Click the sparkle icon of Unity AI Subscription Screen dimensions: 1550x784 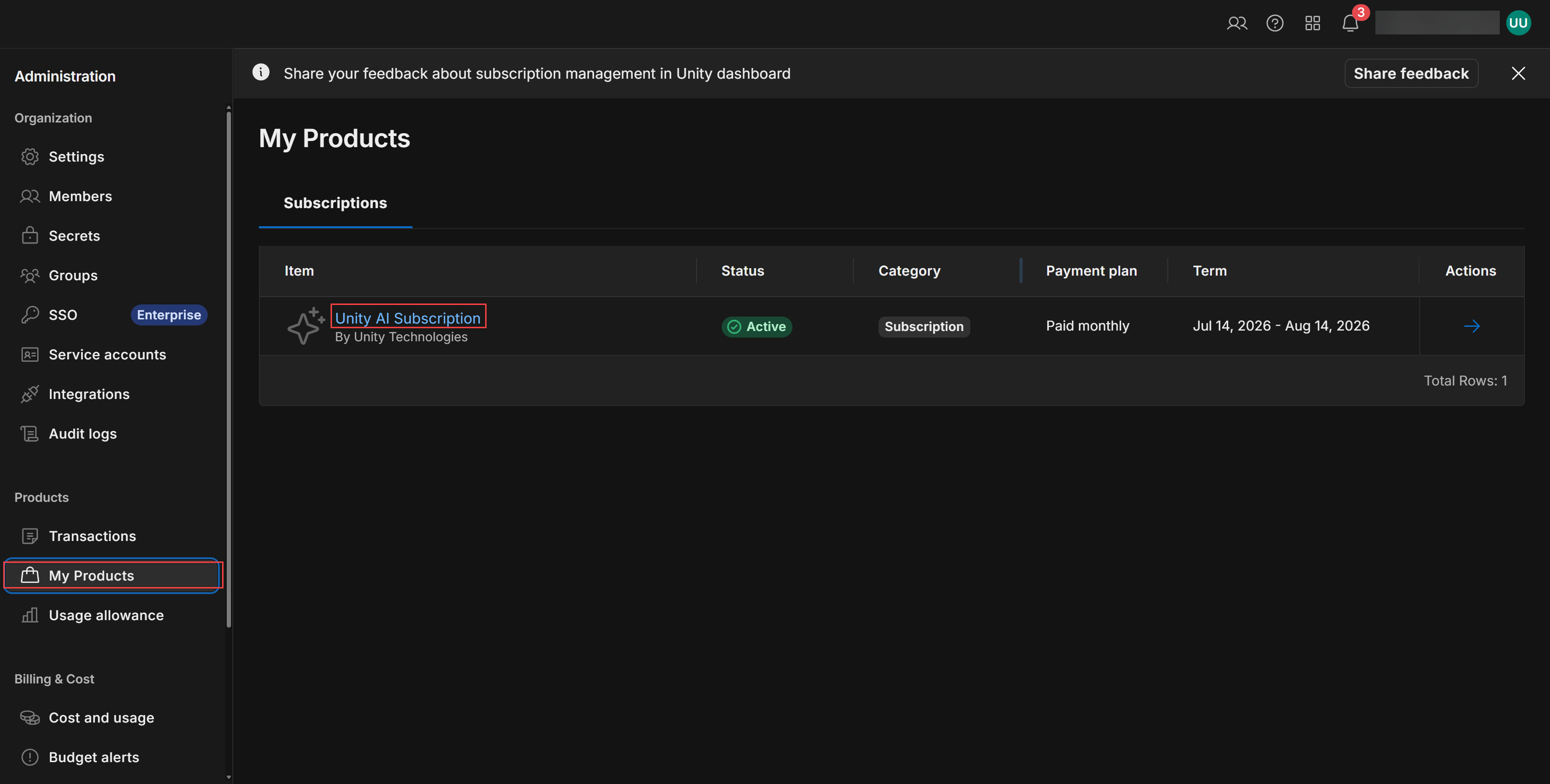[x=305, y=325]
